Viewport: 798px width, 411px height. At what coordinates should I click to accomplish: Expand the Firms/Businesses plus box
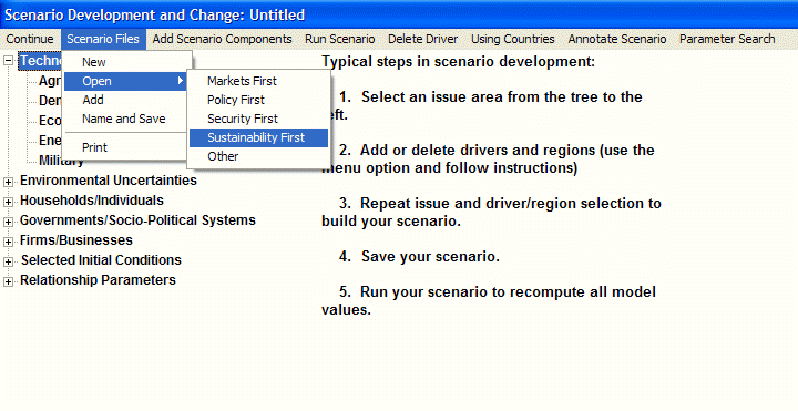[10, 241]
